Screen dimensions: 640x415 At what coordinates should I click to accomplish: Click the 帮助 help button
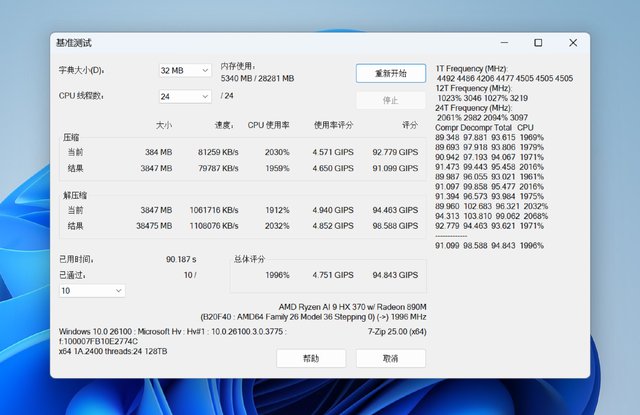point(311,358)
